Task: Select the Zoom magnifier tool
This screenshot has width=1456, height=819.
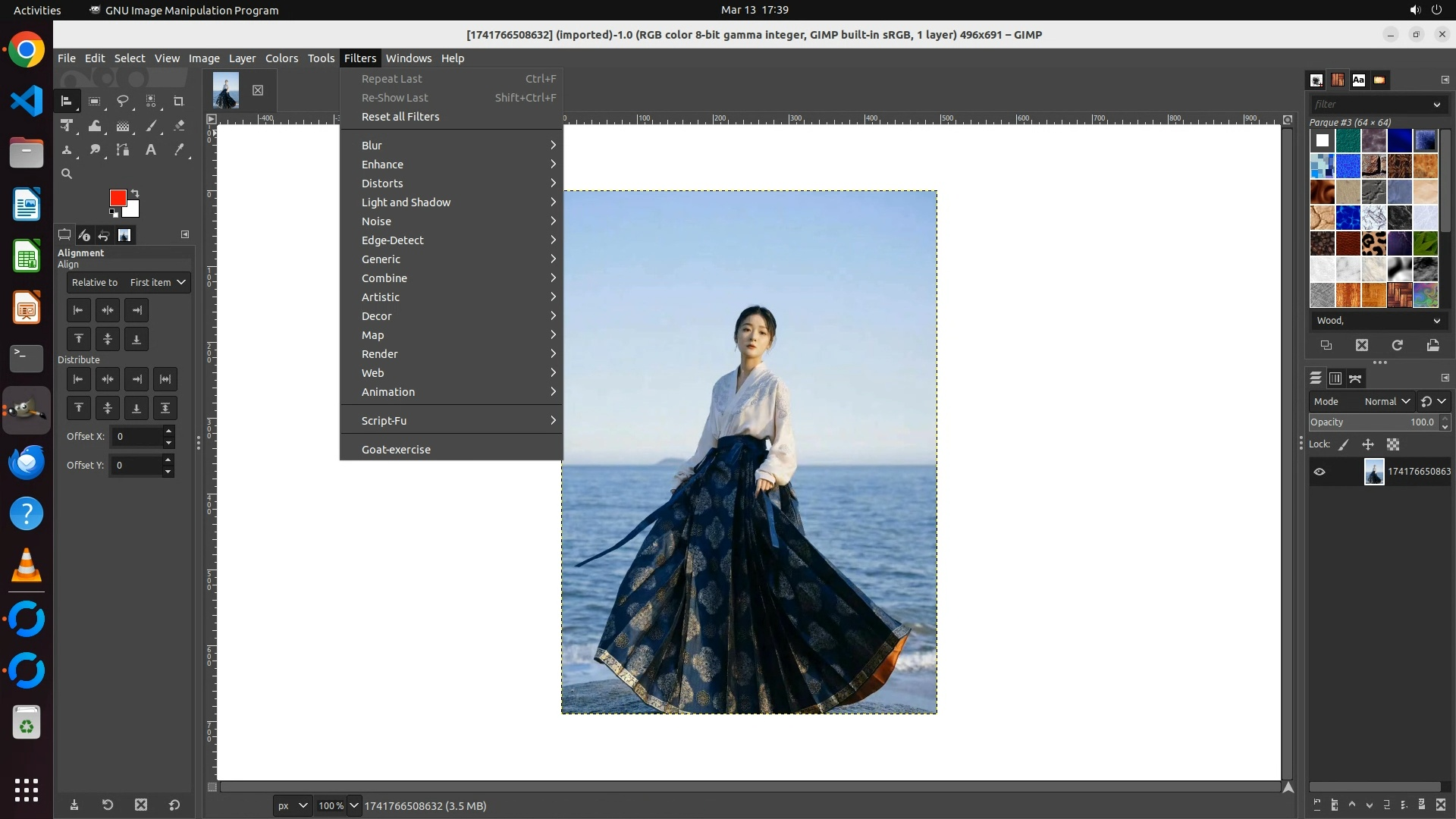Action: tap(67, 174)
